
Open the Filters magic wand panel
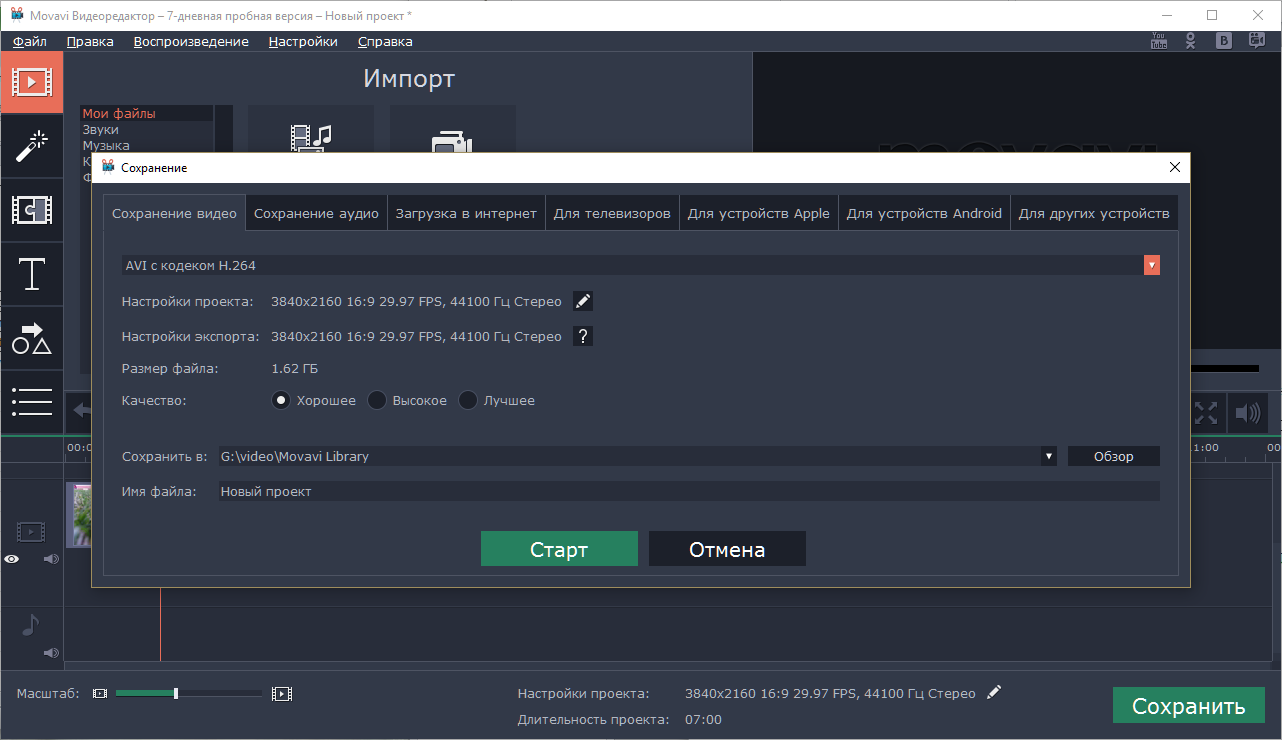pos(32,146)
